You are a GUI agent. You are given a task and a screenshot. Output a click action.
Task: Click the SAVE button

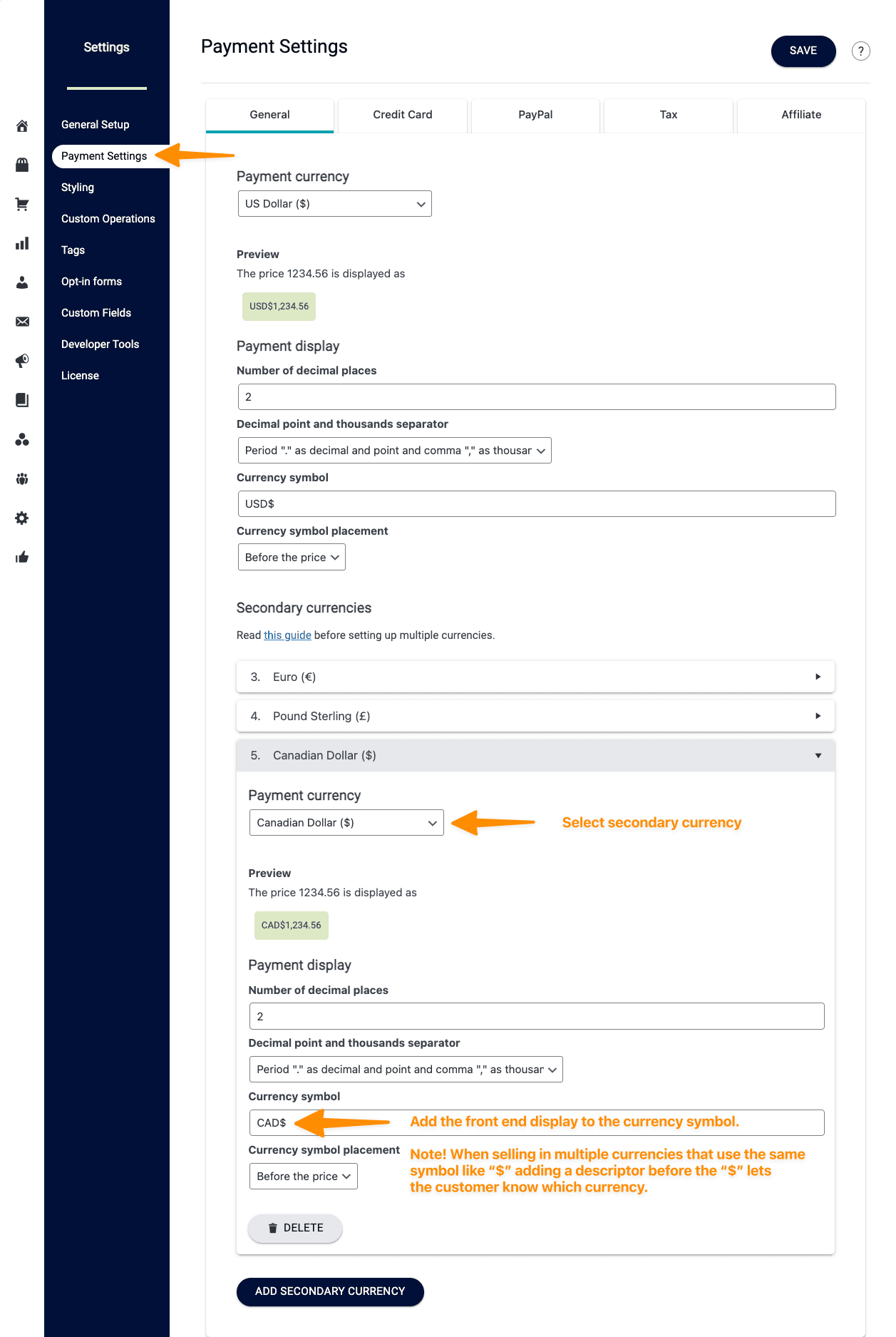click(803, 51)
